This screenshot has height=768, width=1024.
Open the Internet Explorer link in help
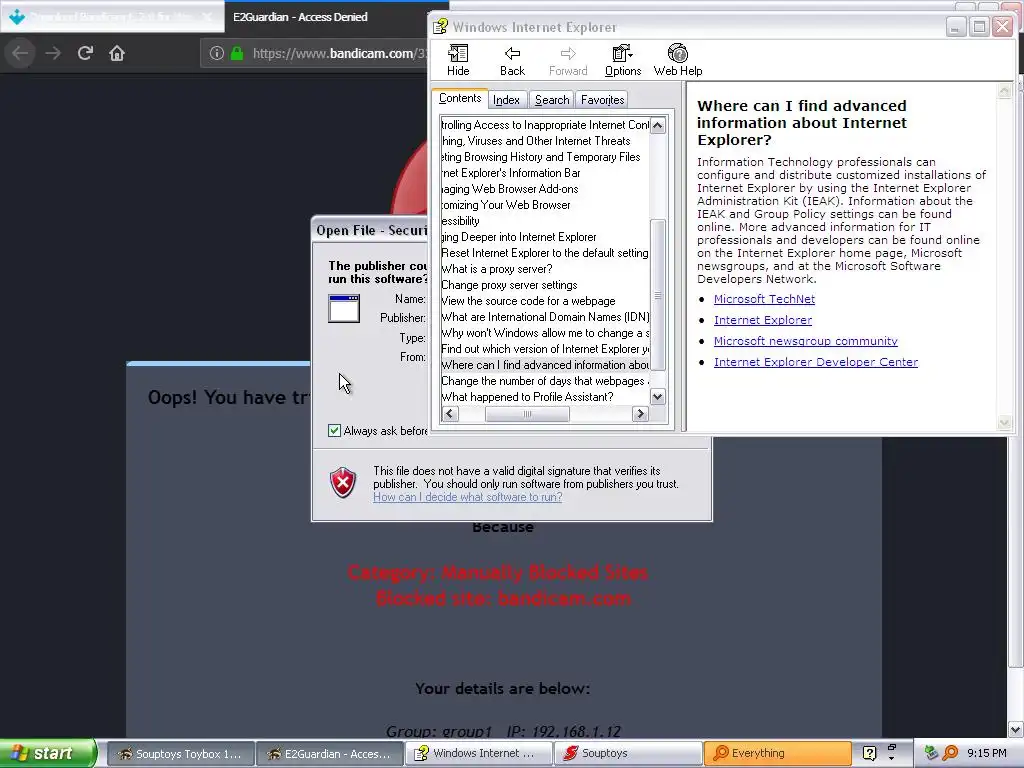click(763, 320)
